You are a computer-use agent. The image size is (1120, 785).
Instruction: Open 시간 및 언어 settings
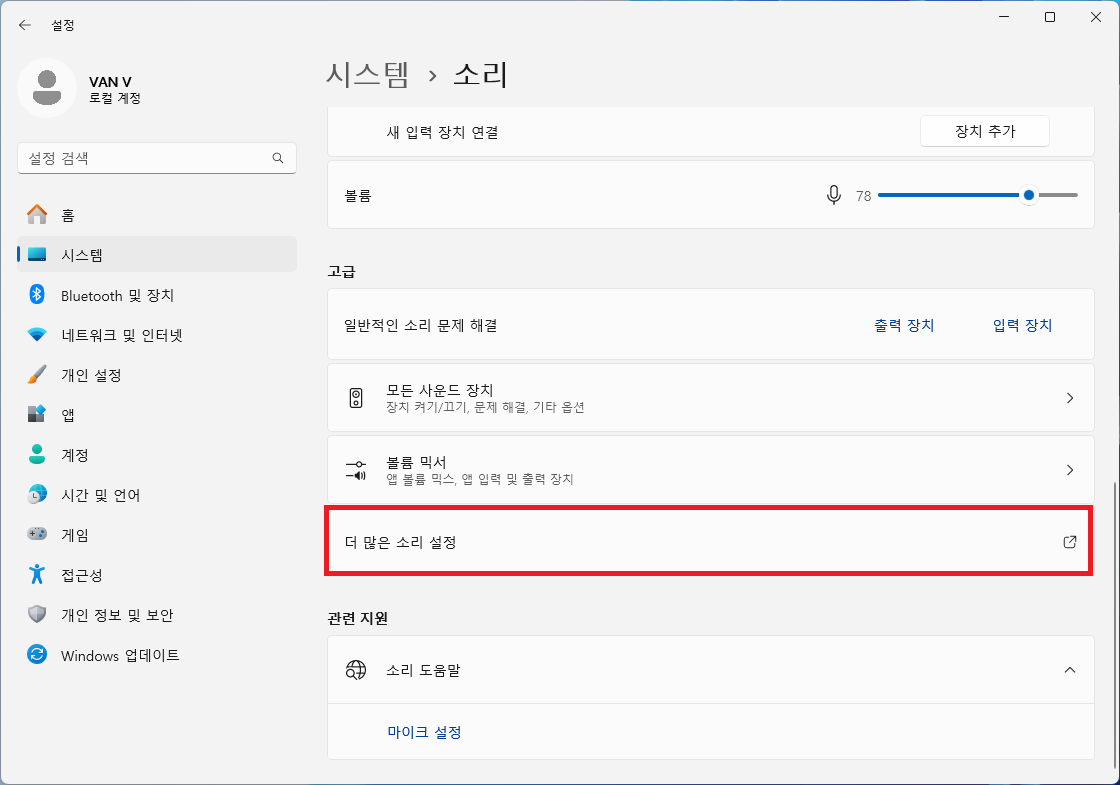point(100,494)
